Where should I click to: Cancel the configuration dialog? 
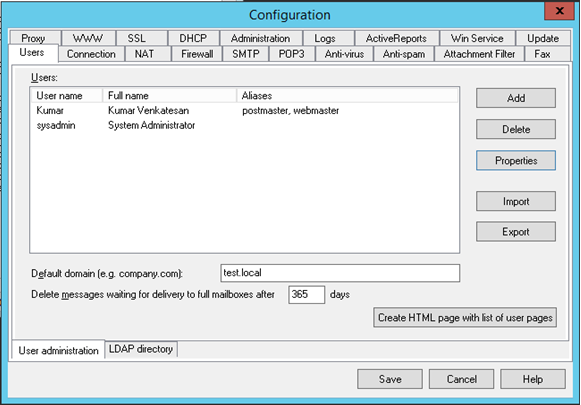461,379
